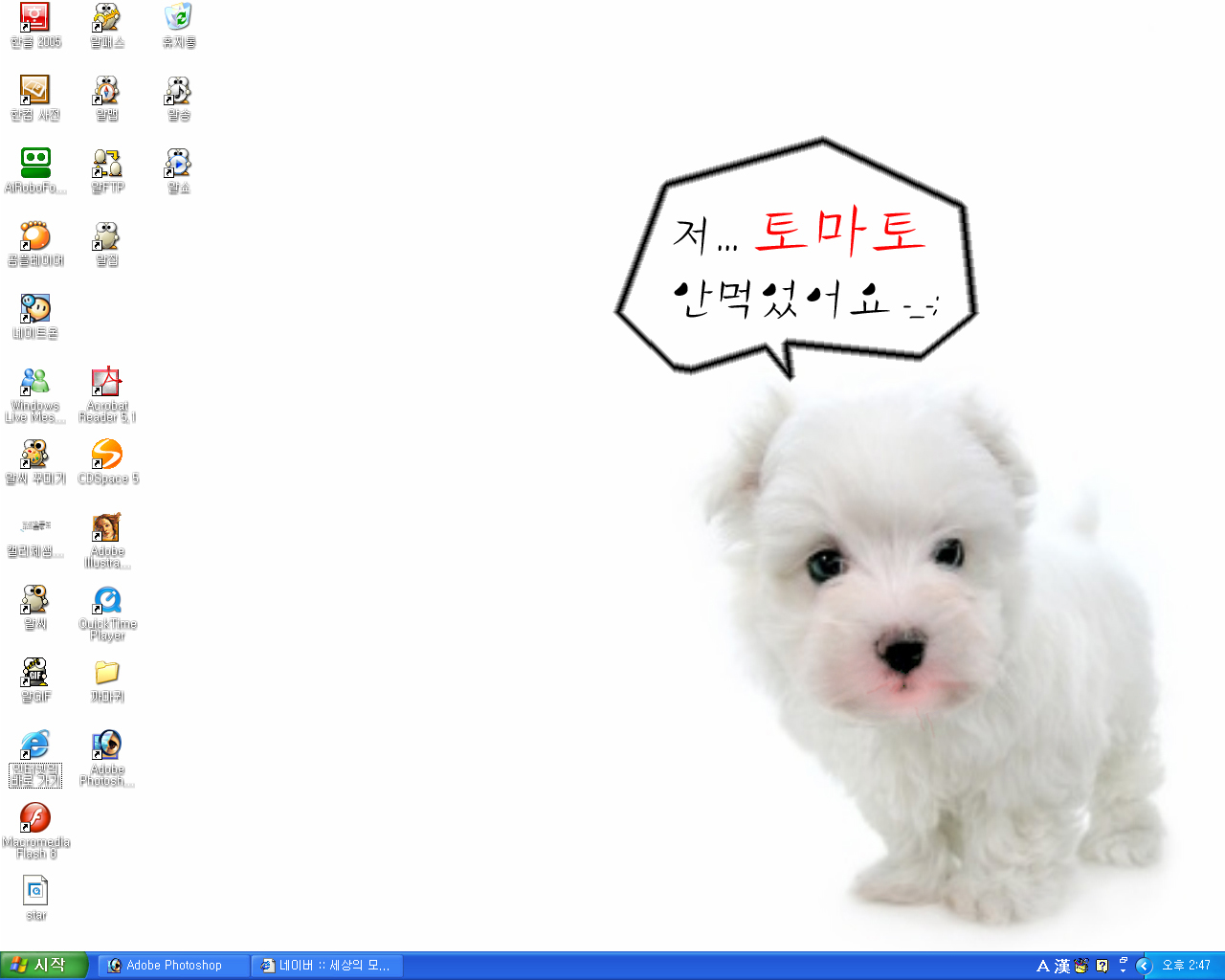Switch to Adobe Photoshop taskbar window
The image size is (1225, 980).
click(172, 966)
